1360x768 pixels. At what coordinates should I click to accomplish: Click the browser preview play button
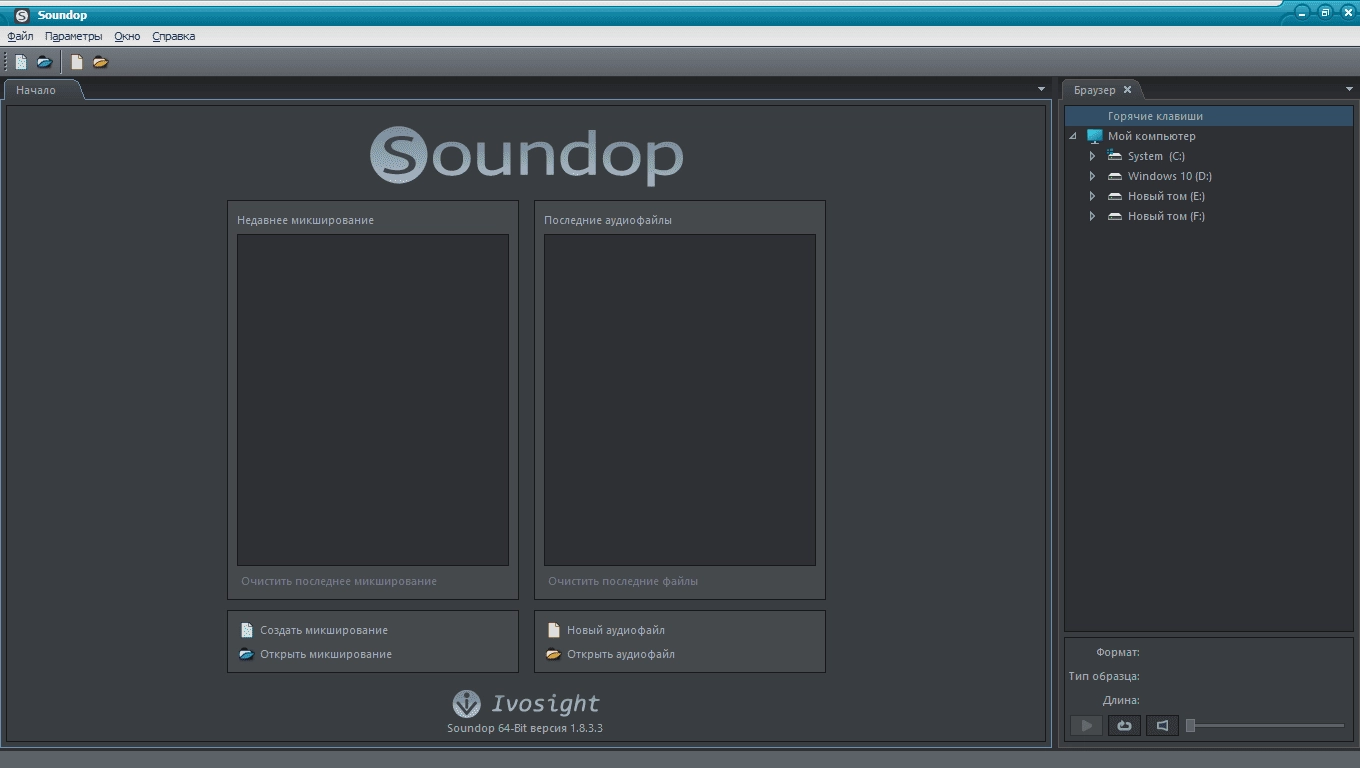click(1086, 726)
